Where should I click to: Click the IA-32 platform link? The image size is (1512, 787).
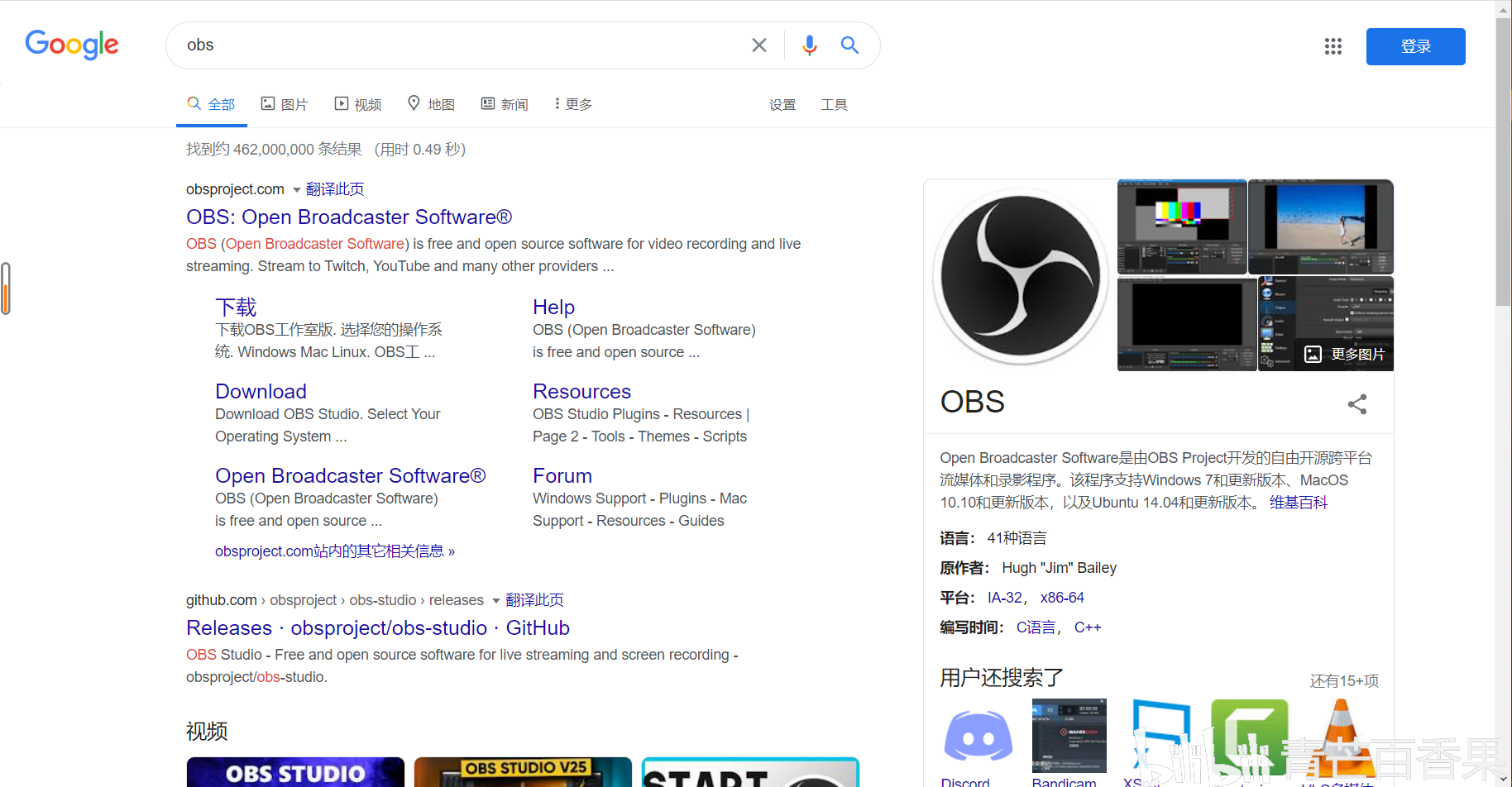[x=1005, y=598]
